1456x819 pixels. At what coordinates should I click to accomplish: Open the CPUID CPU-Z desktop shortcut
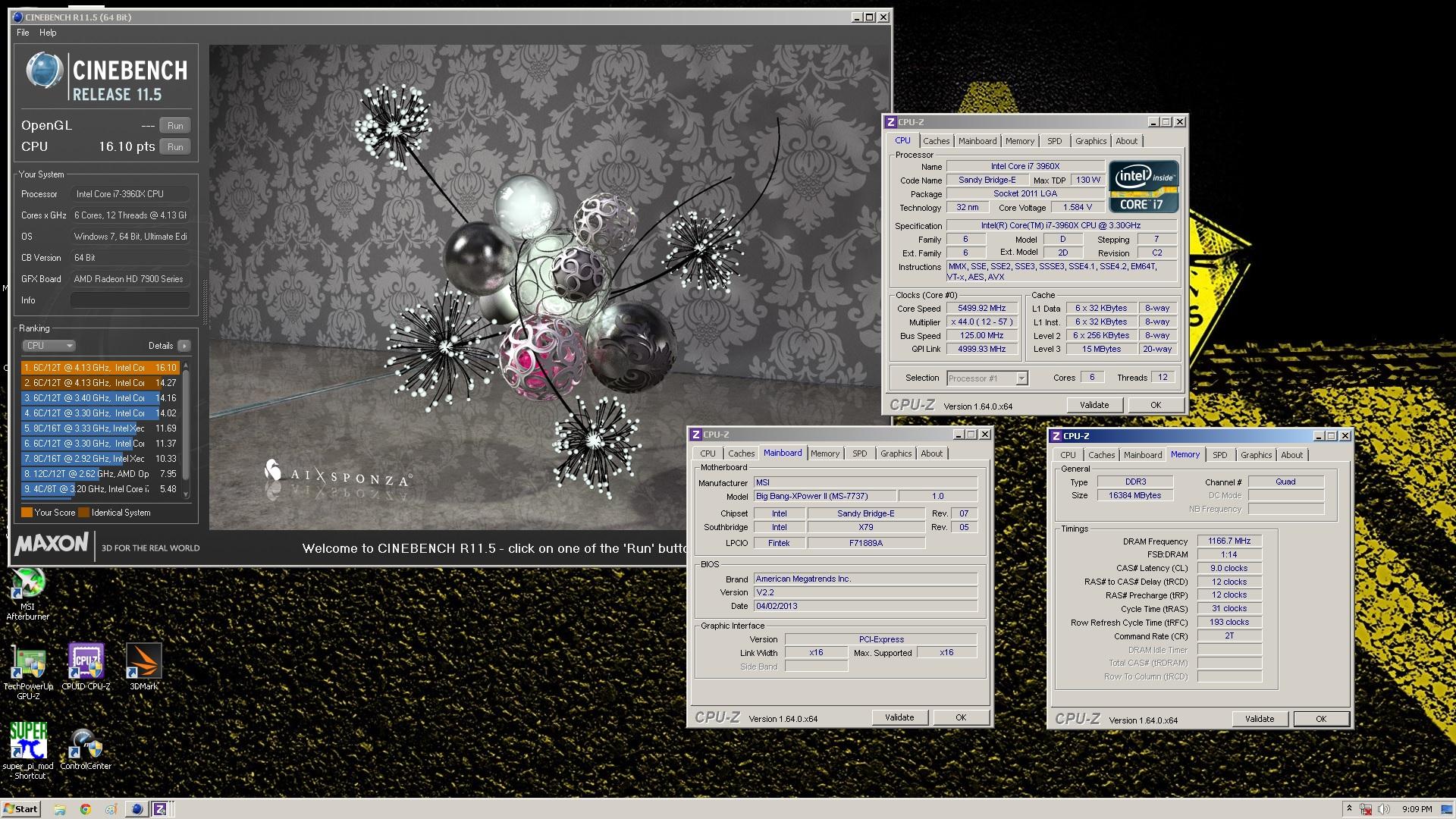pyautogui.click(x=86, y=667)
